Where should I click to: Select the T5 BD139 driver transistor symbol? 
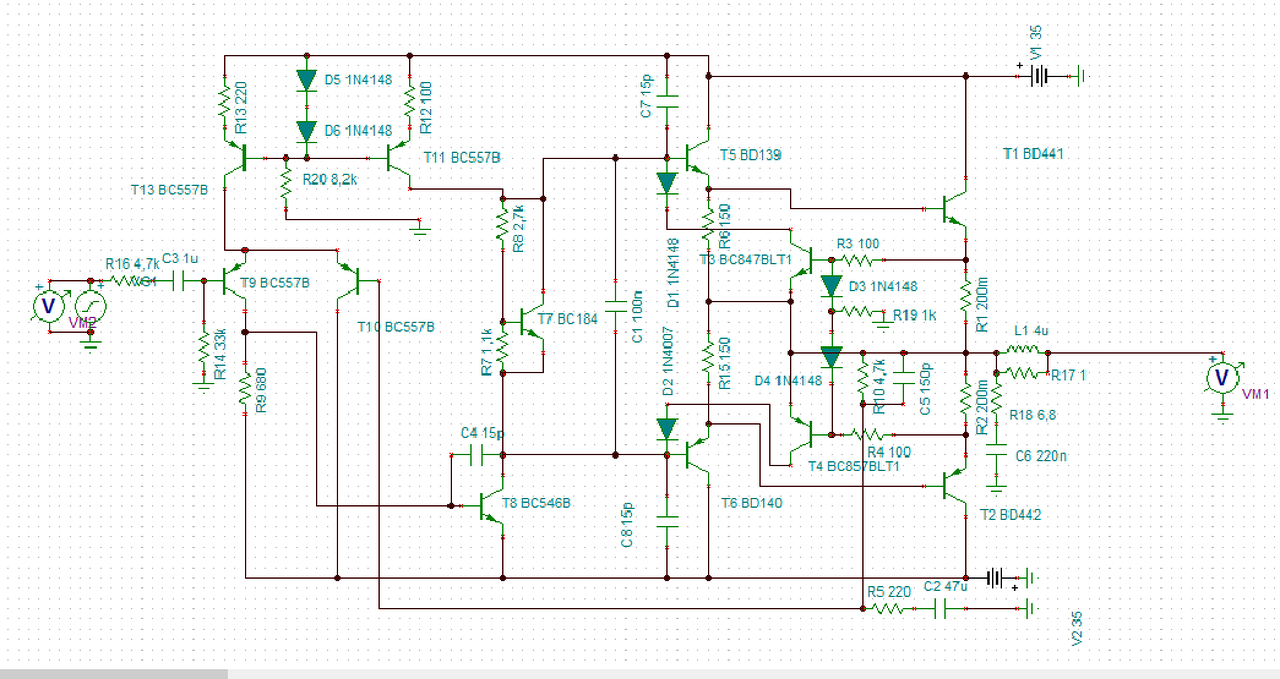pyautogui.click(x=696, y=157)
